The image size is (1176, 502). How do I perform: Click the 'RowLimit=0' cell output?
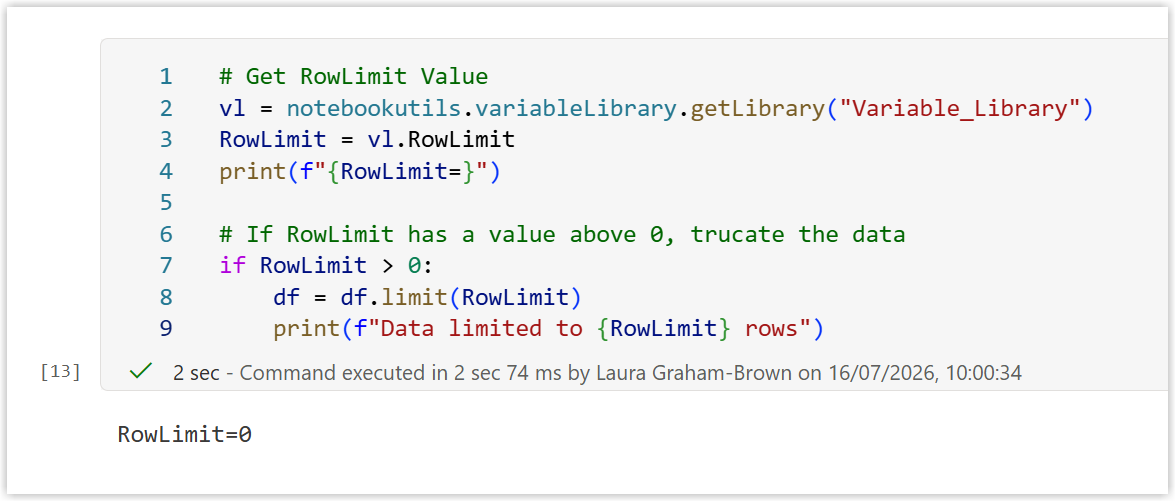pos(184,434)
